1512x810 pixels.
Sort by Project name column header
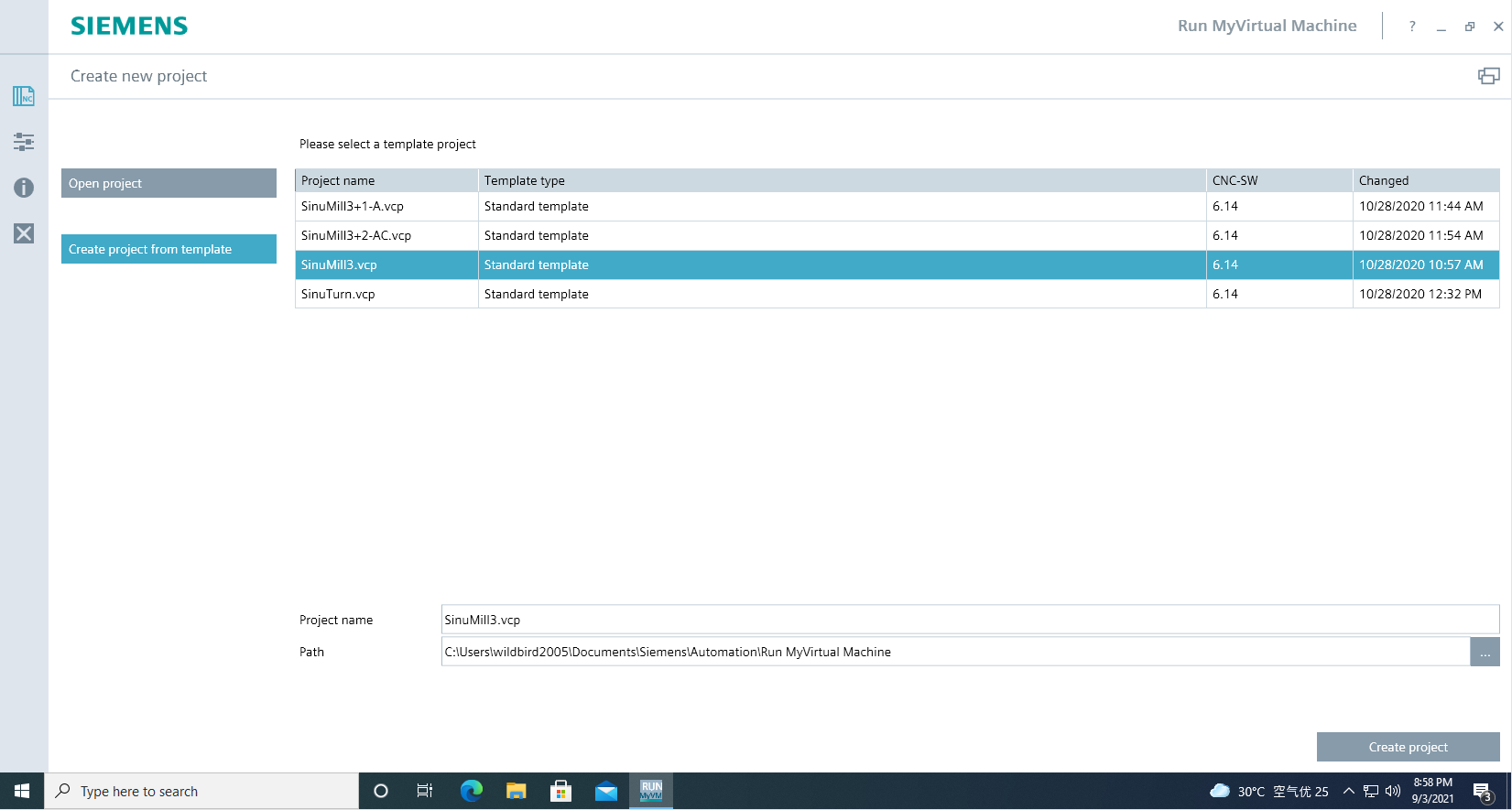(386, 180)
